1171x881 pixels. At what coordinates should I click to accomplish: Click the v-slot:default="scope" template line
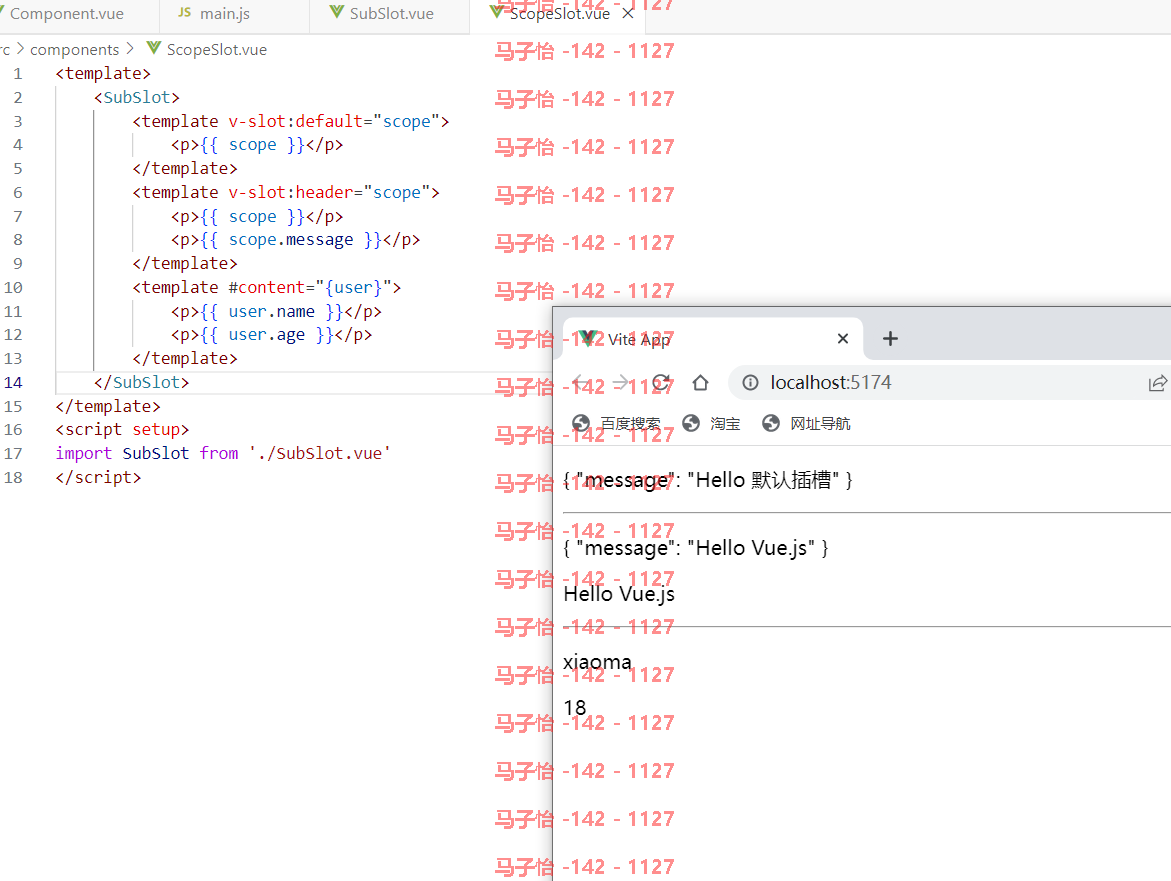point(291,121)
